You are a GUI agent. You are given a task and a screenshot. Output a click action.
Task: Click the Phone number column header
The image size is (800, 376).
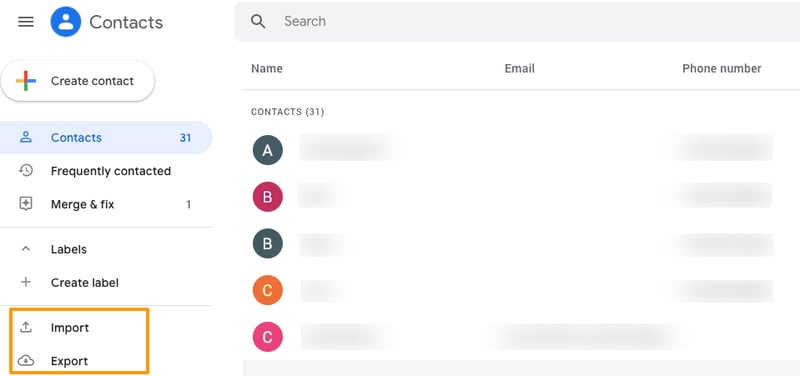pos(721,68)
